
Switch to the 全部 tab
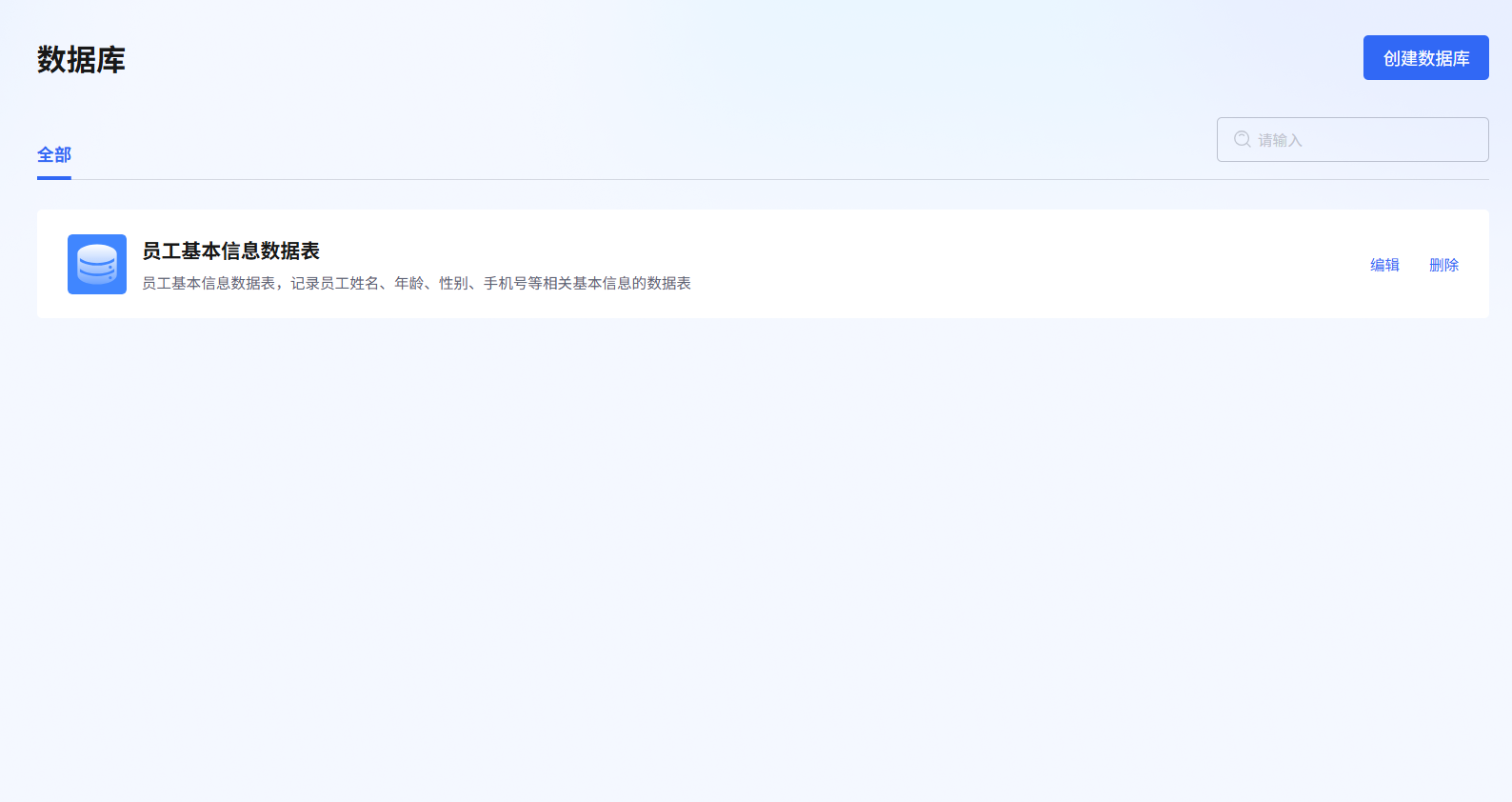click(54, 154)
